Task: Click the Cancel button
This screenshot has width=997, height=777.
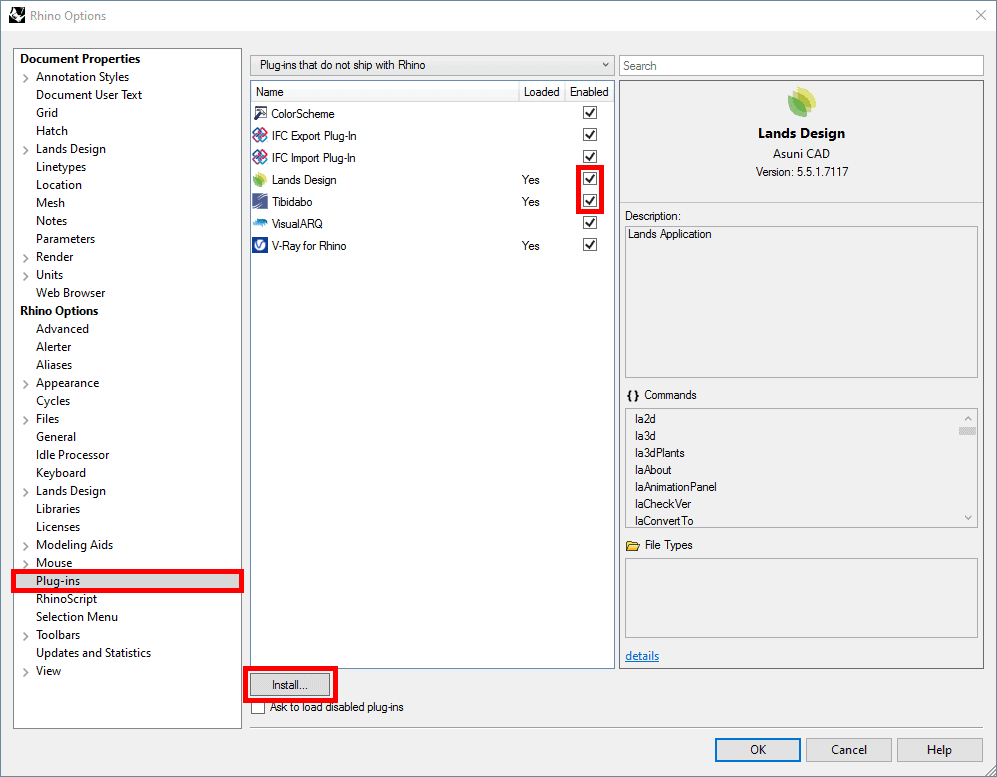Action: 849,750
